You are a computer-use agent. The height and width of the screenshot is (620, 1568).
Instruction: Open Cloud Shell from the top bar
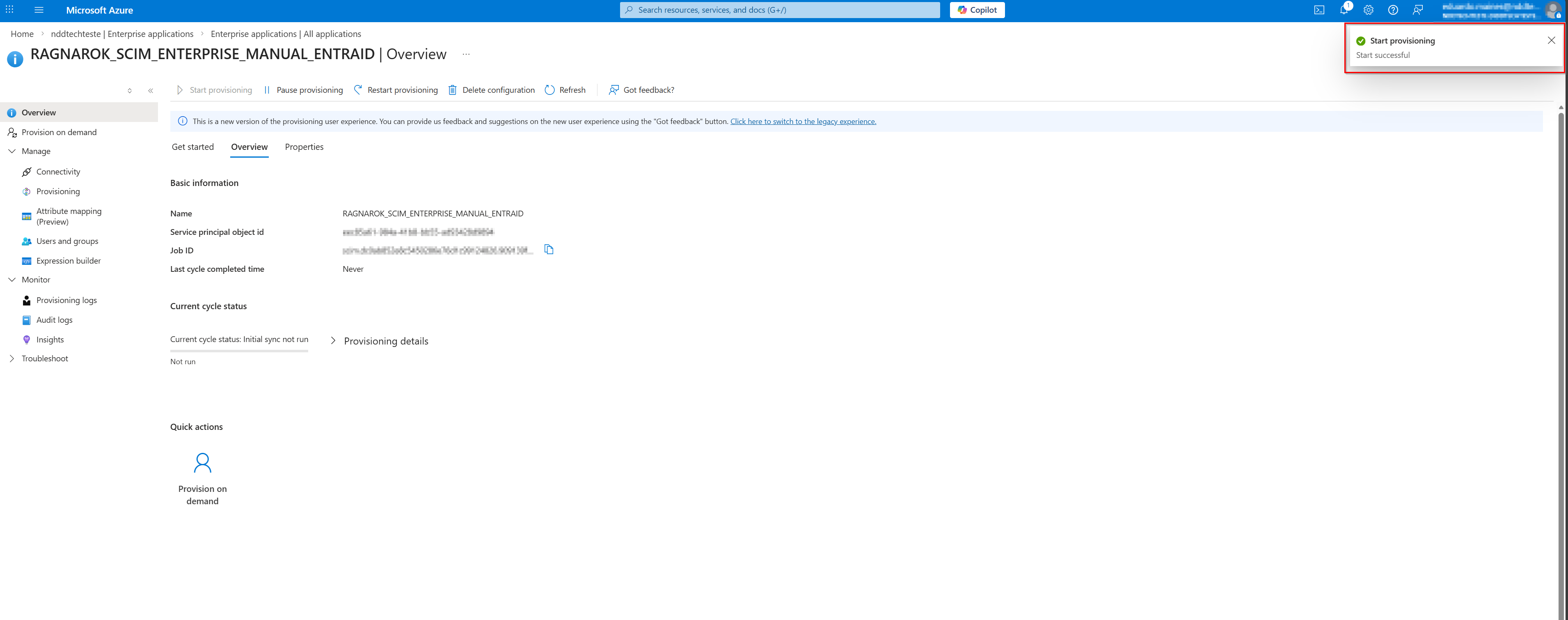point(1319,10)
